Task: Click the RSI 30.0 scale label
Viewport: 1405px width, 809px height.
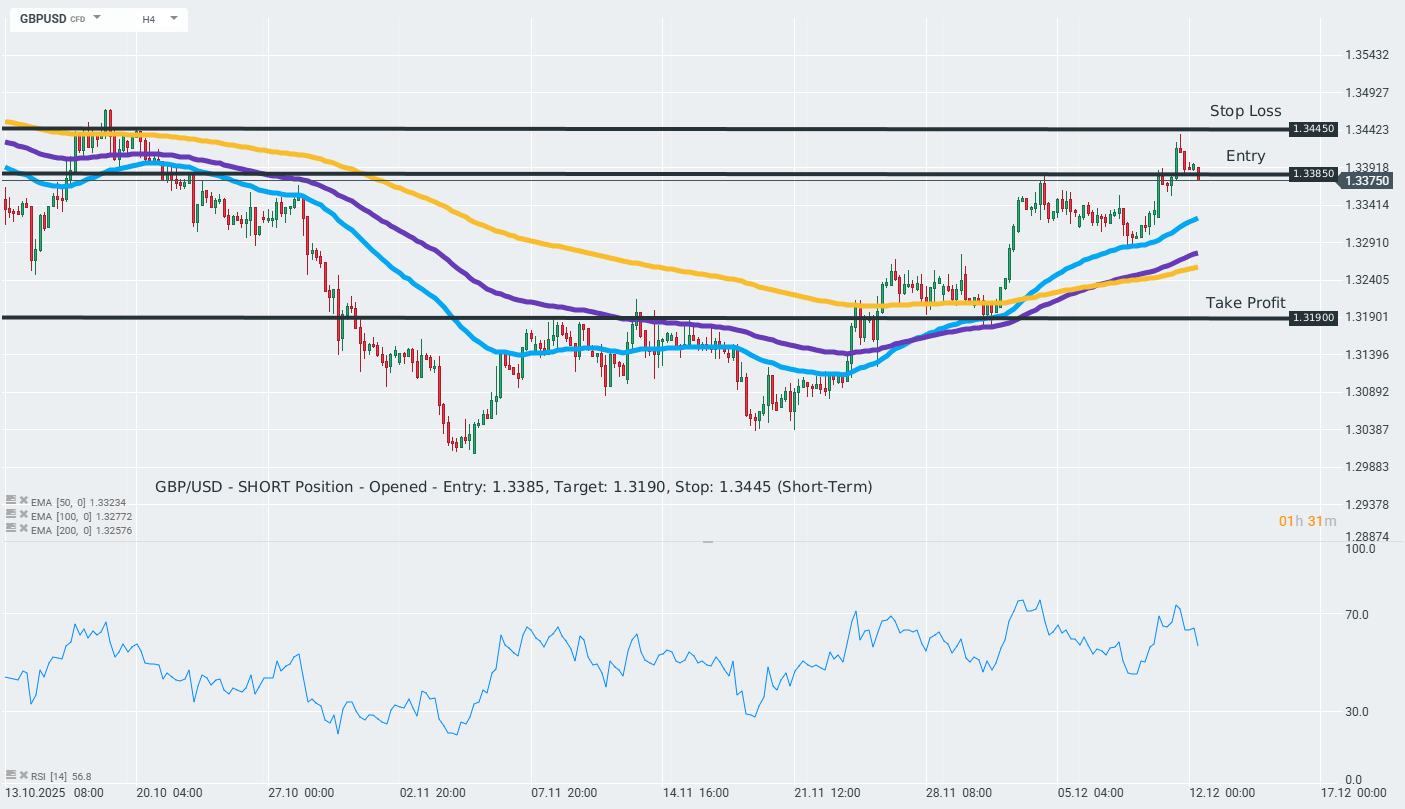Action: coord(1356,712)
